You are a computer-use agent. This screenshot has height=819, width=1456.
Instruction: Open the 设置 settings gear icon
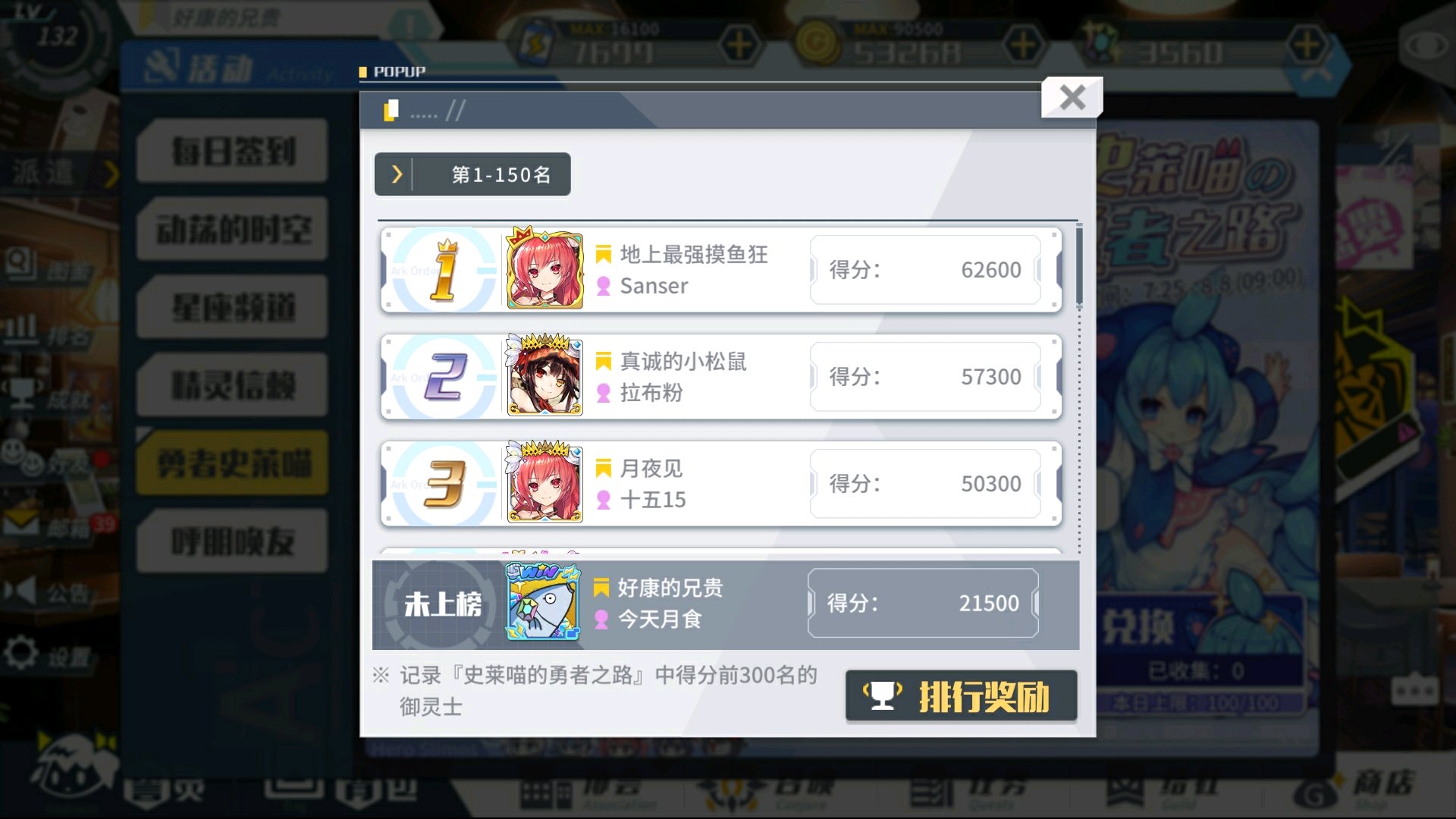(21, 653)
